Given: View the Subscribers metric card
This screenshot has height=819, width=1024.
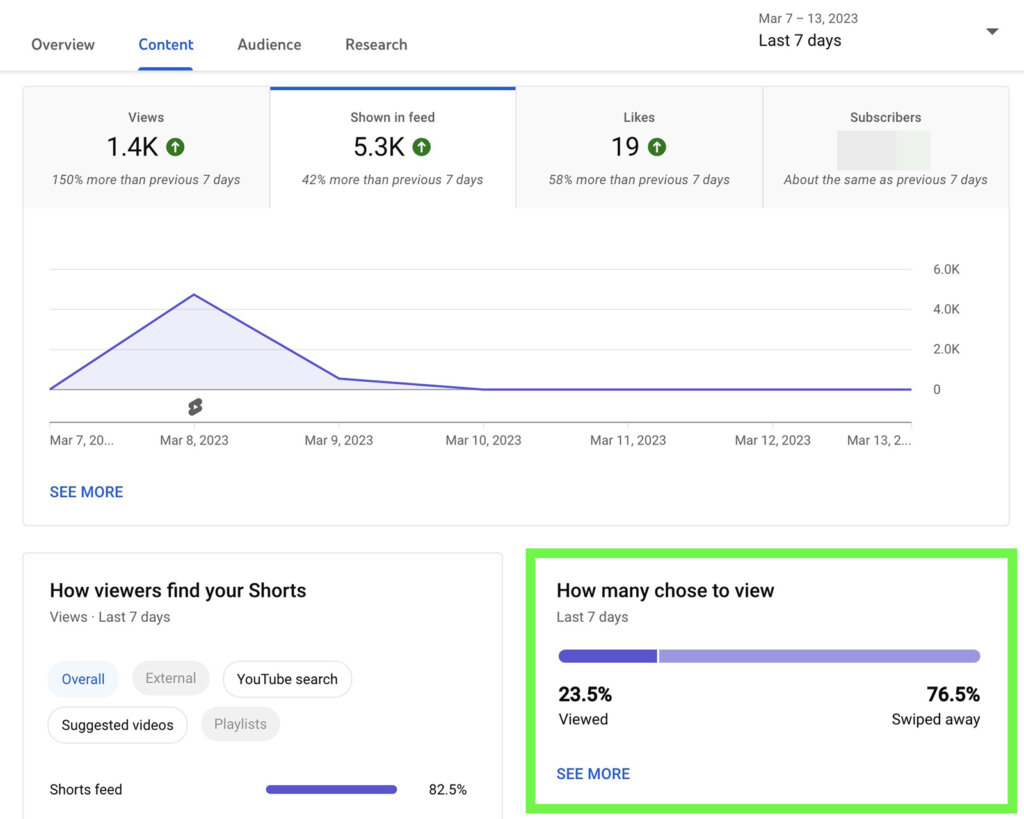Looking at the screenshot, I should [885, 146].
